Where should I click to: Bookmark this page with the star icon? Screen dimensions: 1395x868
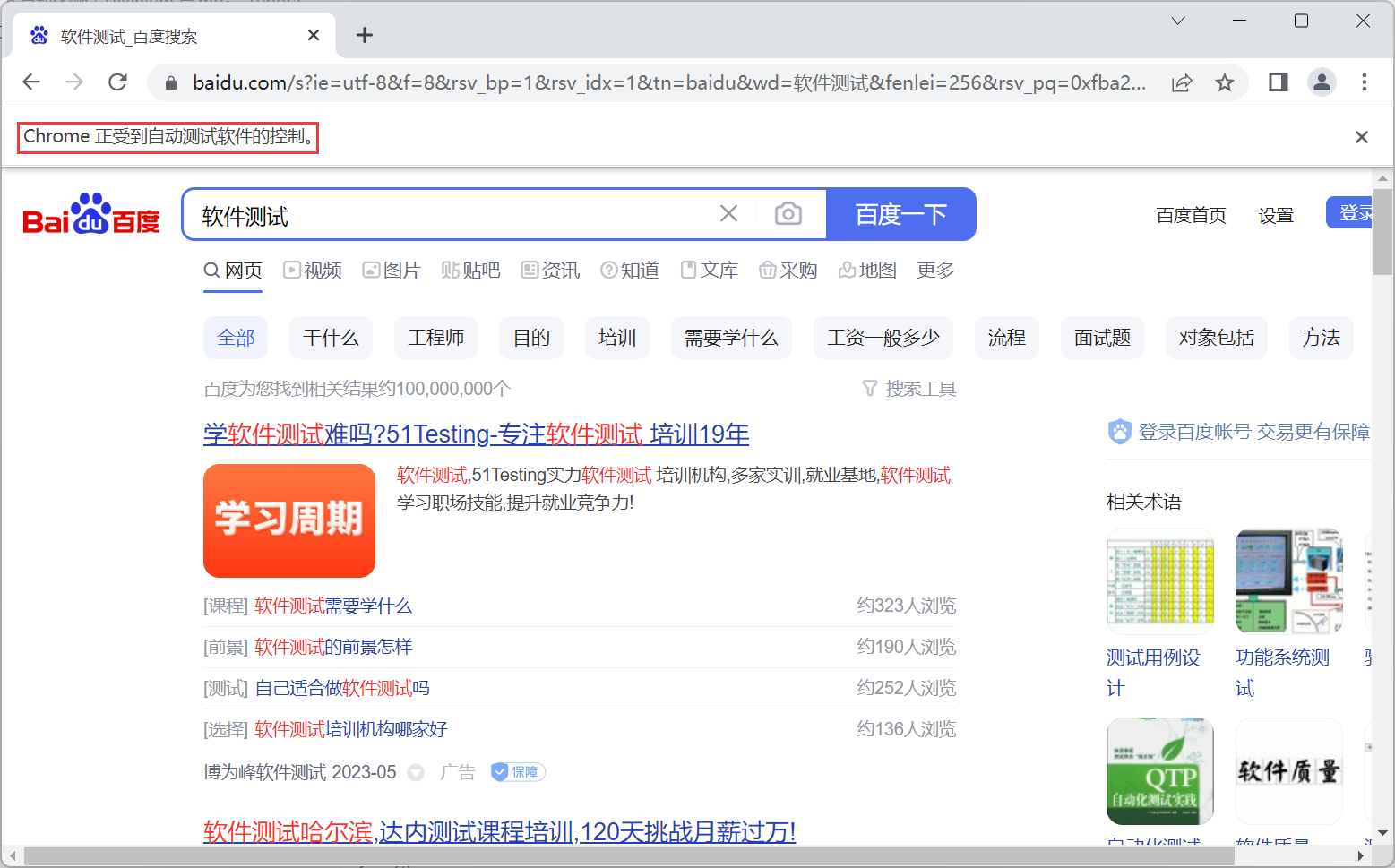pos(1225,83)
